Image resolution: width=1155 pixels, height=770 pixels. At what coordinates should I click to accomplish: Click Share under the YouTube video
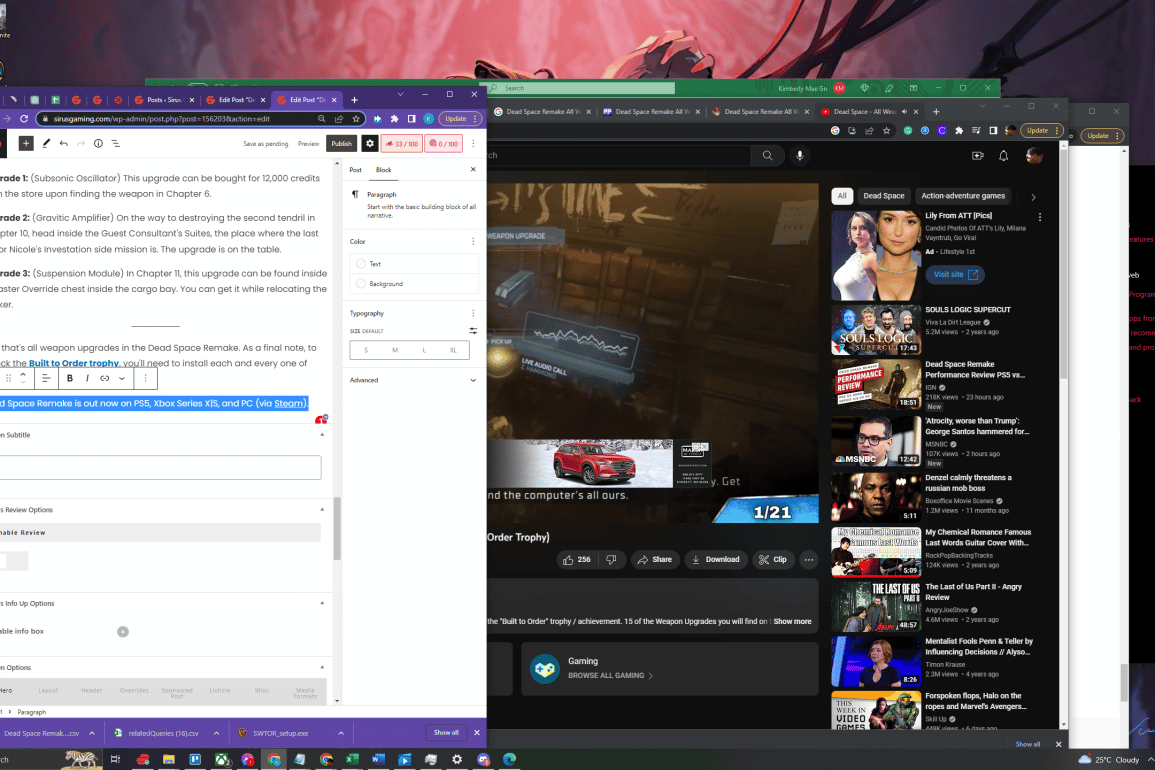pos(654,559)
